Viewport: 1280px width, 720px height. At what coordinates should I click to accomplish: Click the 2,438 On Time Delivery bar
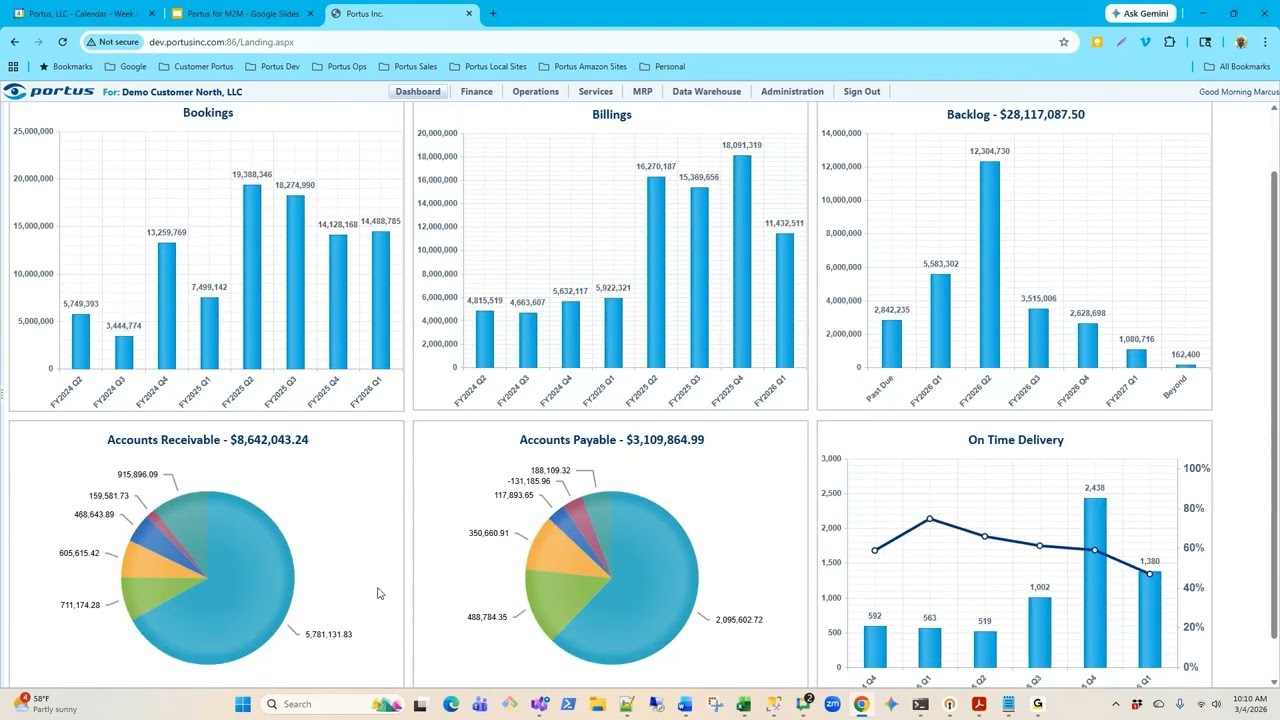1095,582
